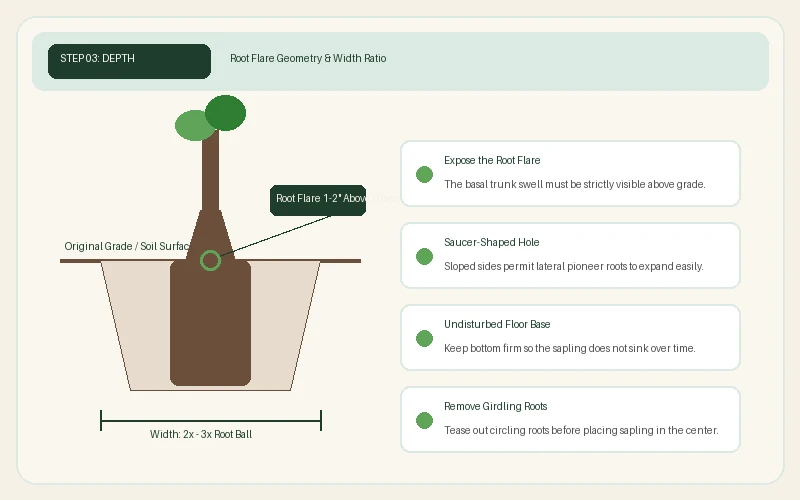The width and height of the screenshot is (800, 500).
Task: Open the Remove Girdling Roots card heading
Action: (x=495, y=406)
